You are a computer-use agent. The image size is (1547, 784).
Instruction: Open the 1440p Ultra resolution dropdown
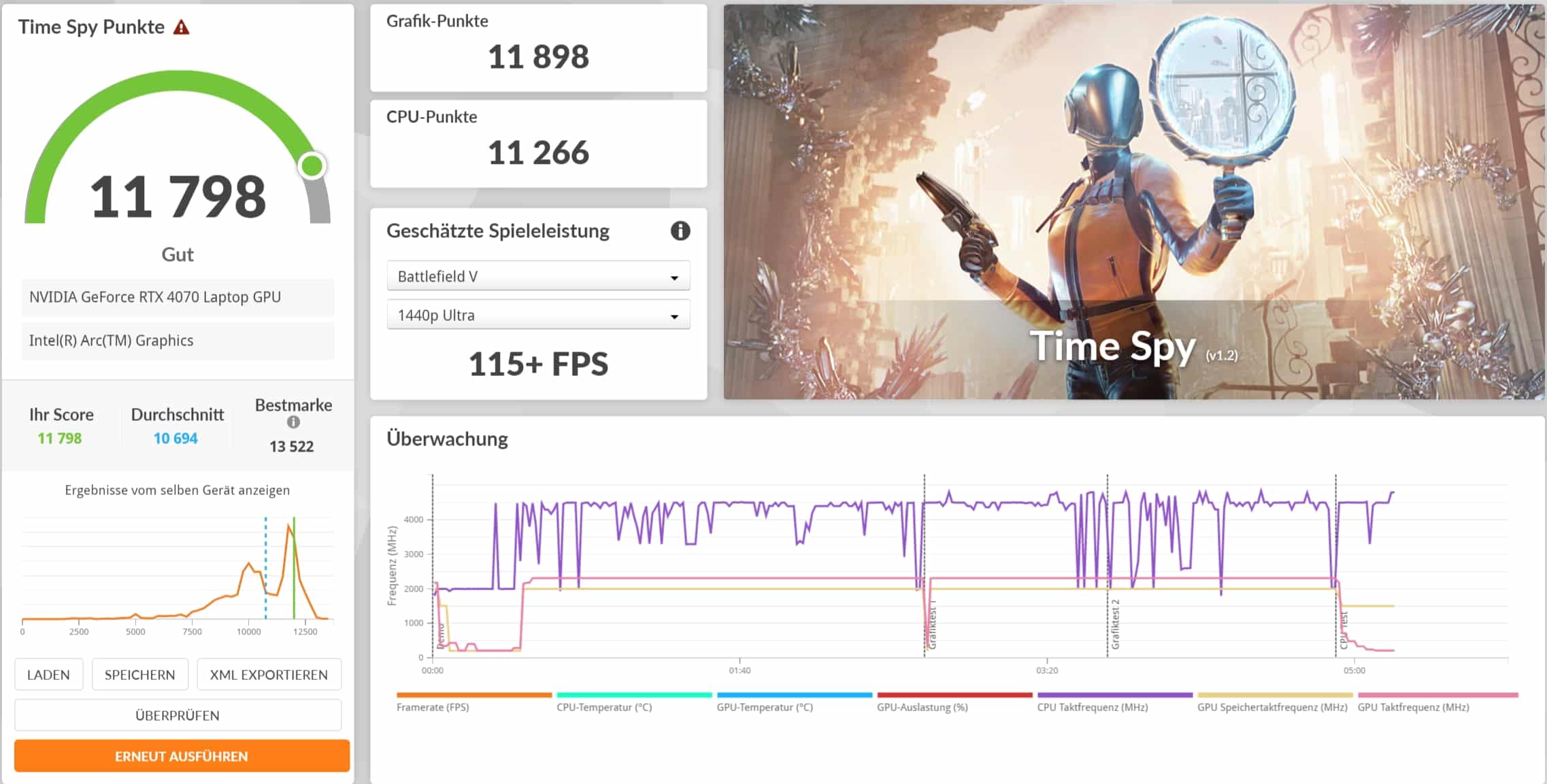537,316
